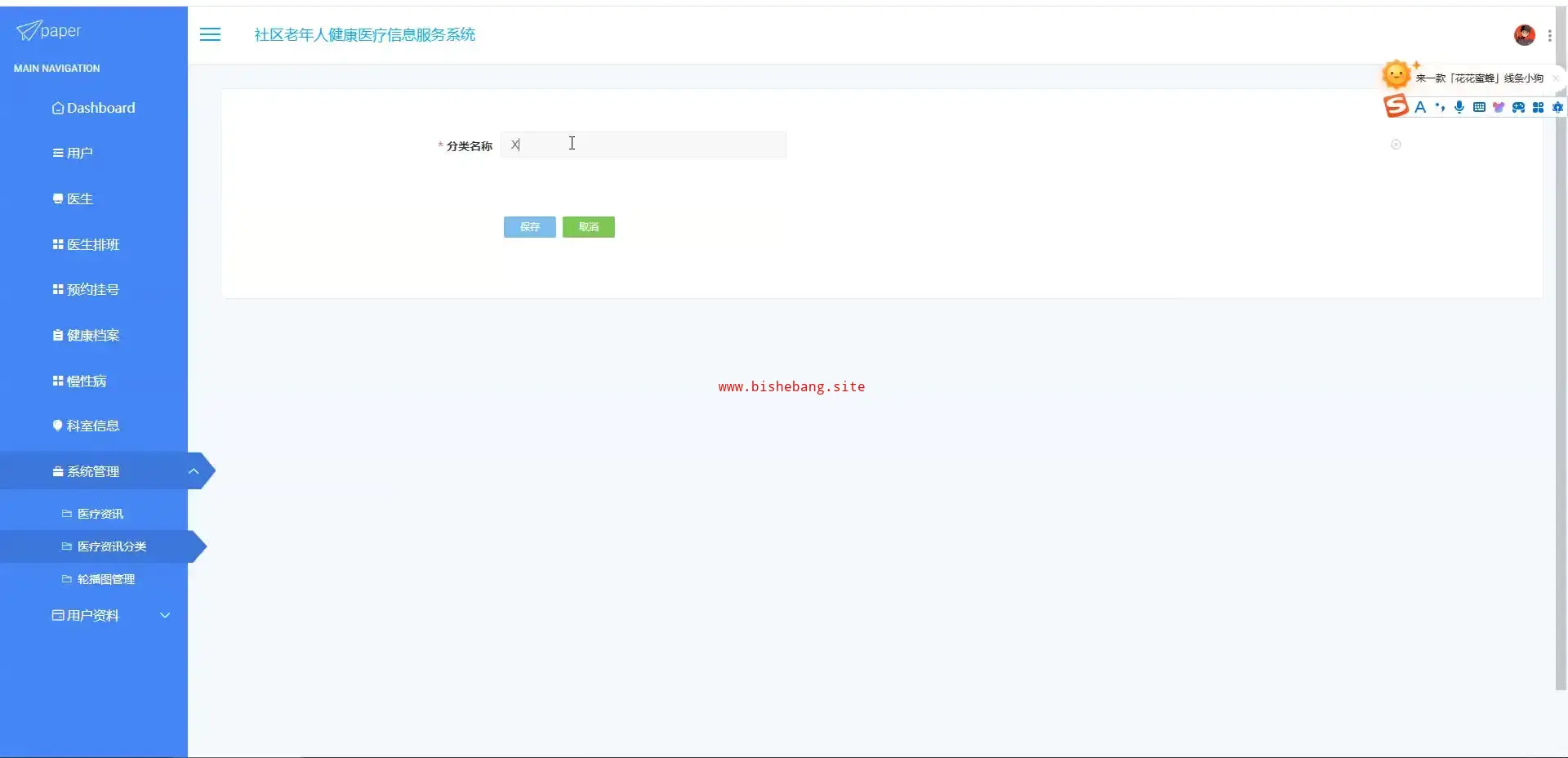
Task: Open Sogou skin shirt icon
Action: click(1499, 107)
